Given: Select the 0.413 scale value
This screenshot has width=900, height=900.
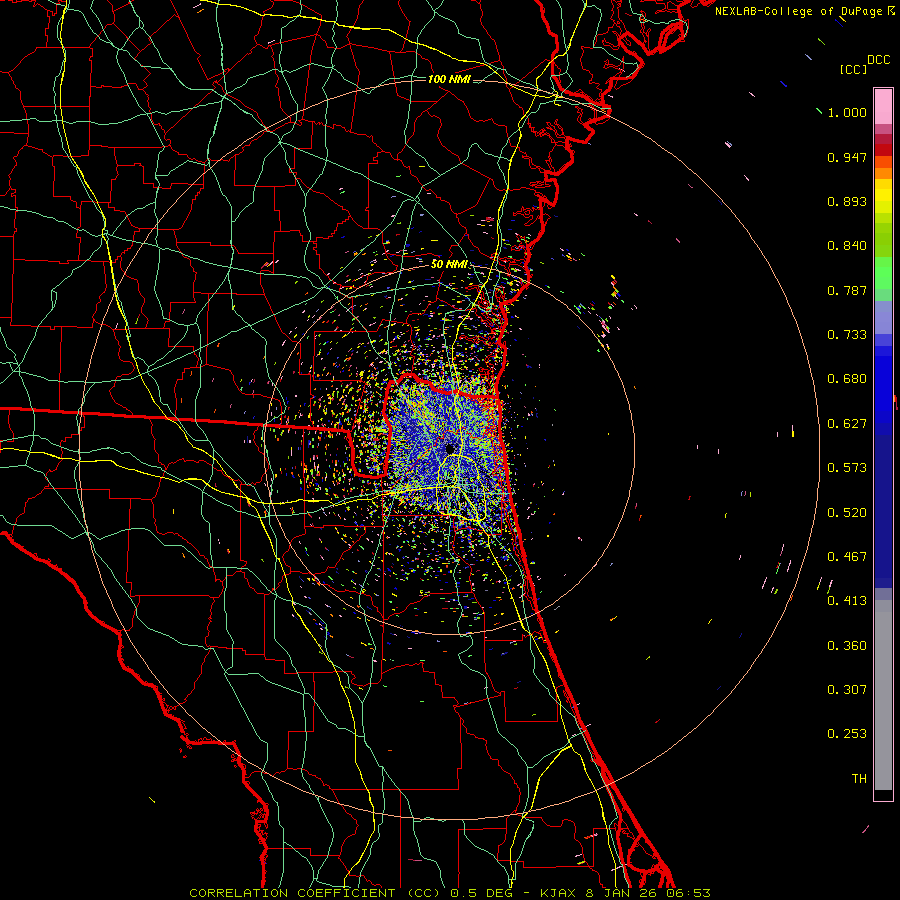Looking at the screenshot, I should (847, 601).
